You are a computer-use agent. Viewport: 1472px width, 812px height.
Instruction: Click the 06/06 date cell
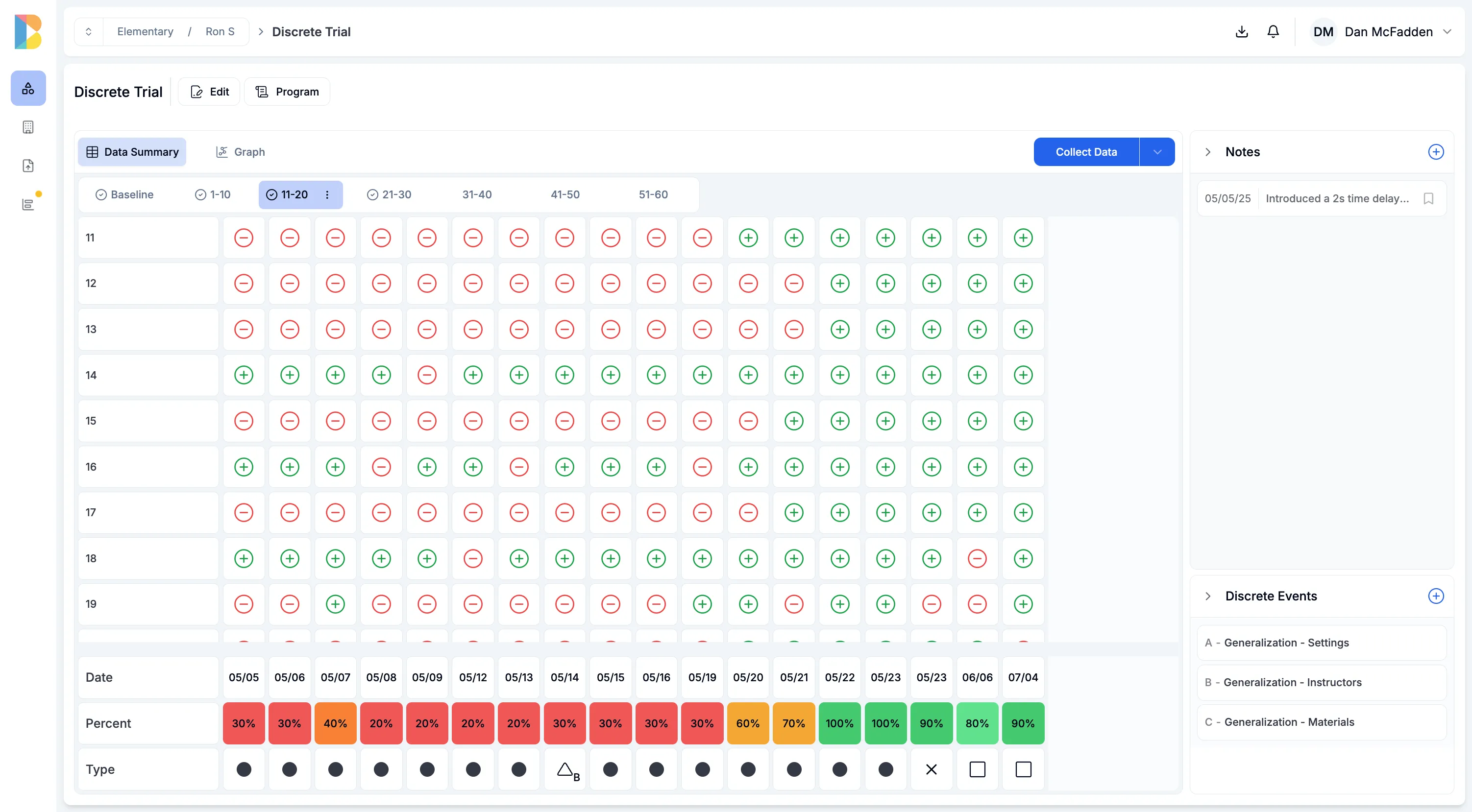[977, 678]
